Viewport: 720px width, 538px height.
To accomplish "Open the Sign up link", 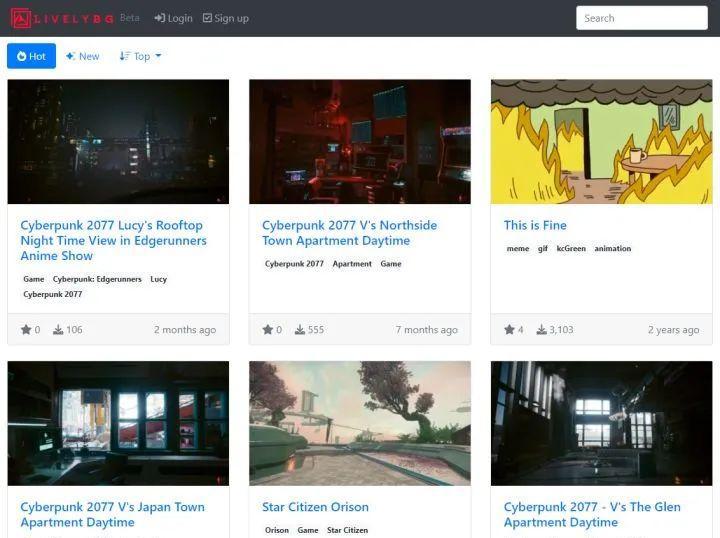I will tap(225, 18).
